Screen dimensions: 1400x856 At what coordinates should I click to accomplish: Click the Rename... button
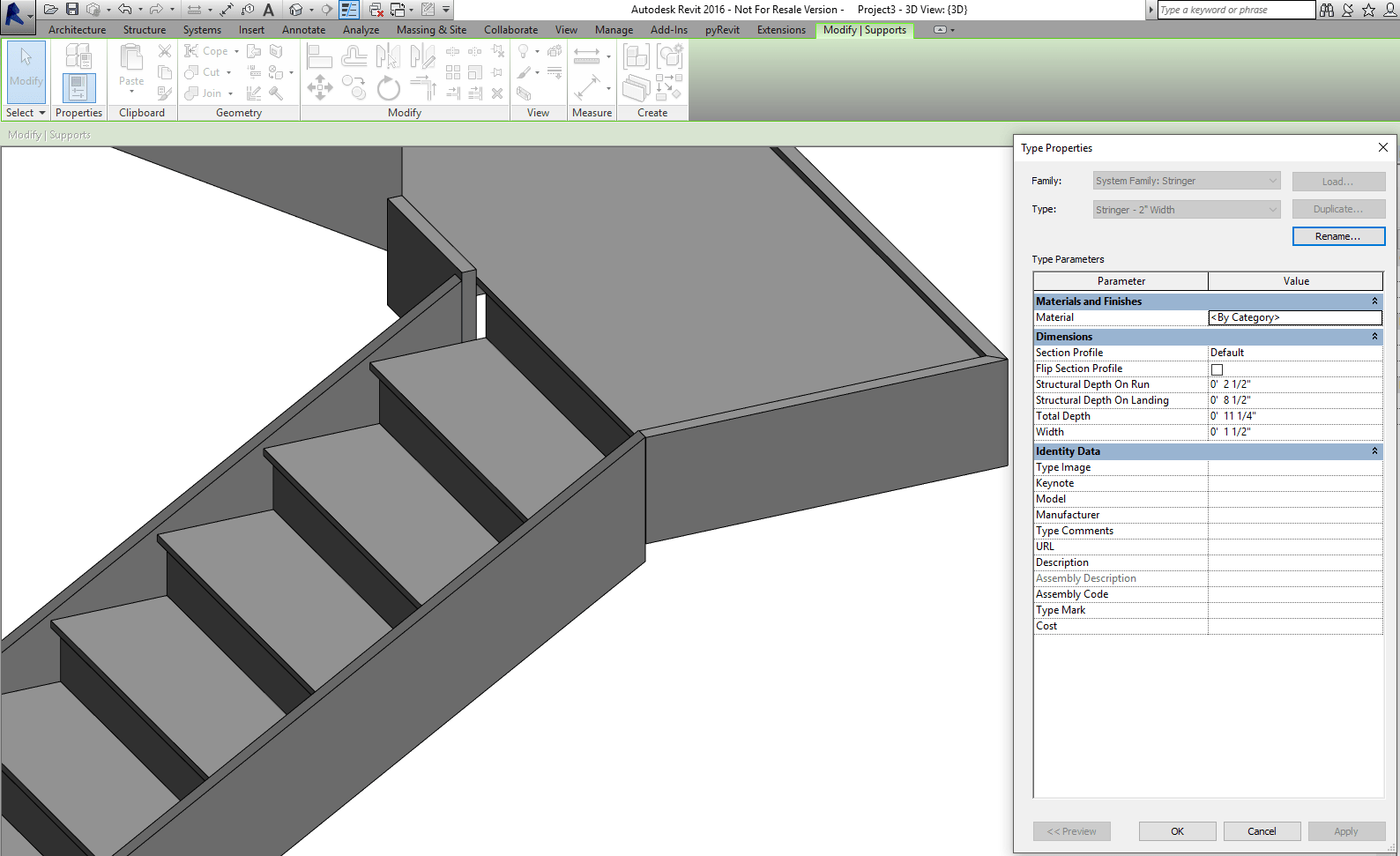click(x=1337, y=236)
